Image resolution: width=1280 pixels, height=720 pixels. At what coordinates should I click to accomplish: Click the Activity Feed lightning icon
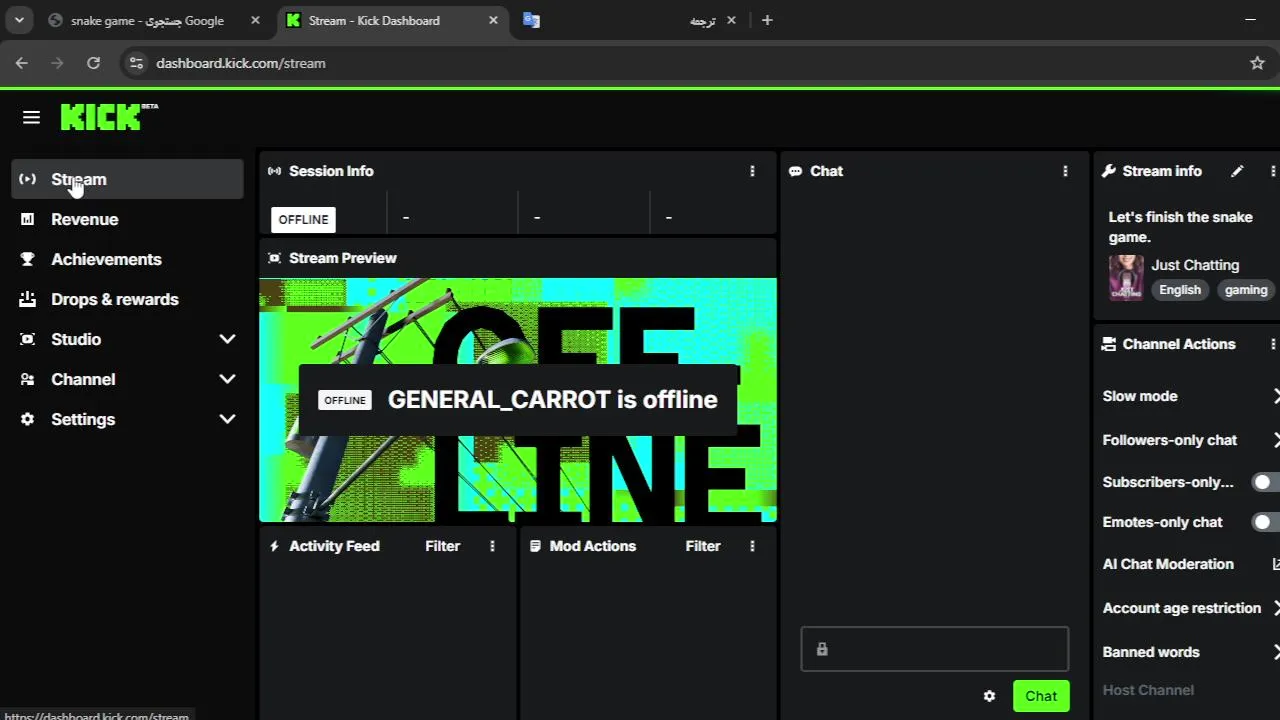point(274,546)
